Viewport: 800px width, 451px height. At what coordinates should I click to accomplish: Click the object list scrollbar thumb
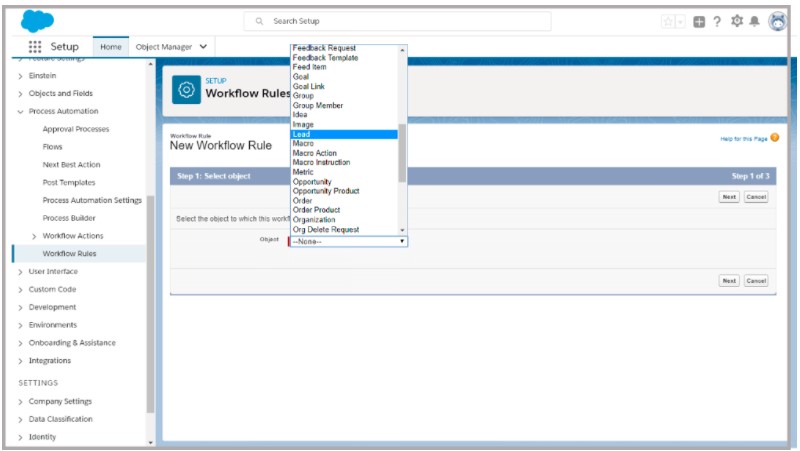[402, 153]
